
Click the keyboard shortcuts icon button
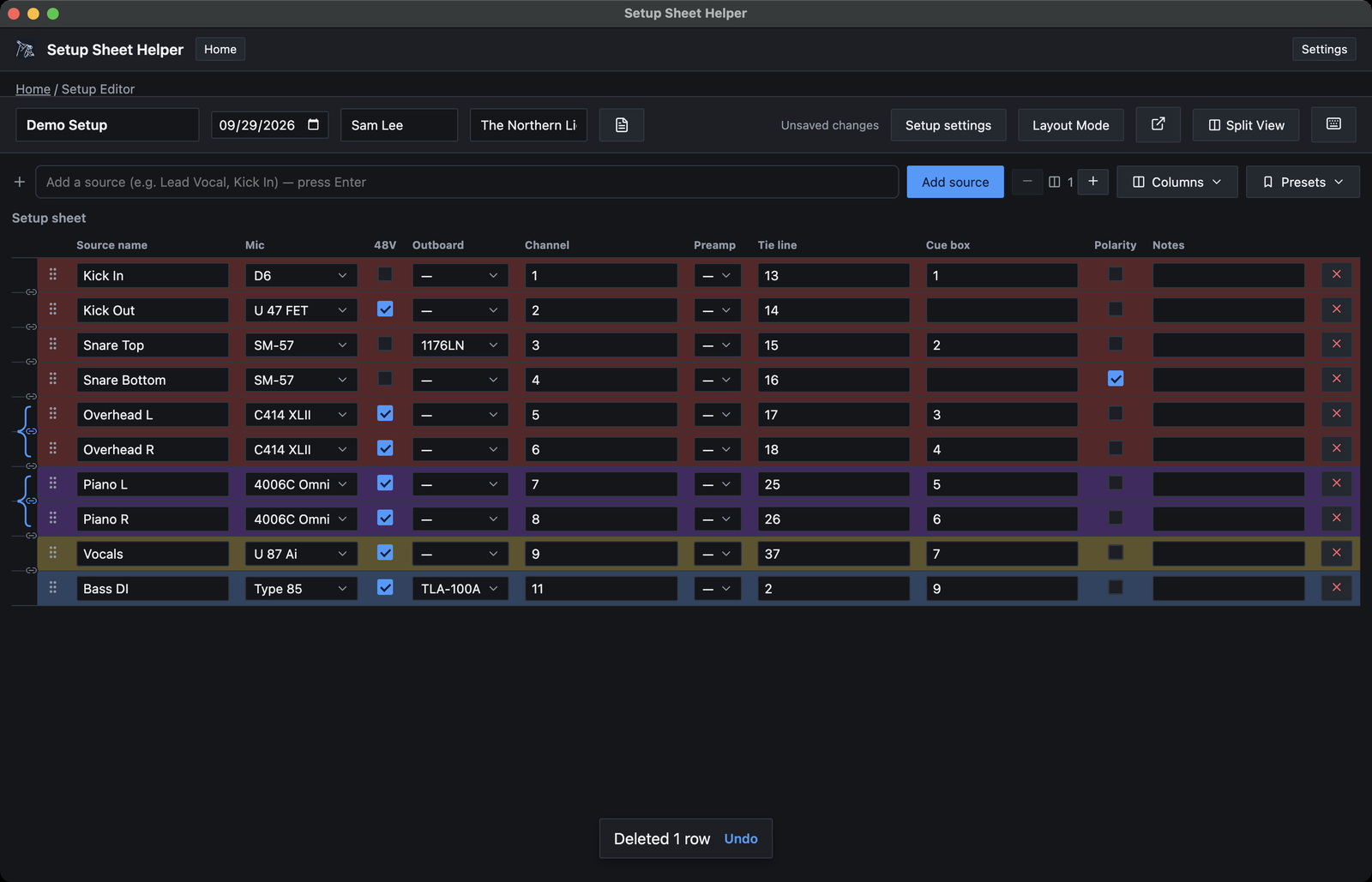pos(1333,124)
